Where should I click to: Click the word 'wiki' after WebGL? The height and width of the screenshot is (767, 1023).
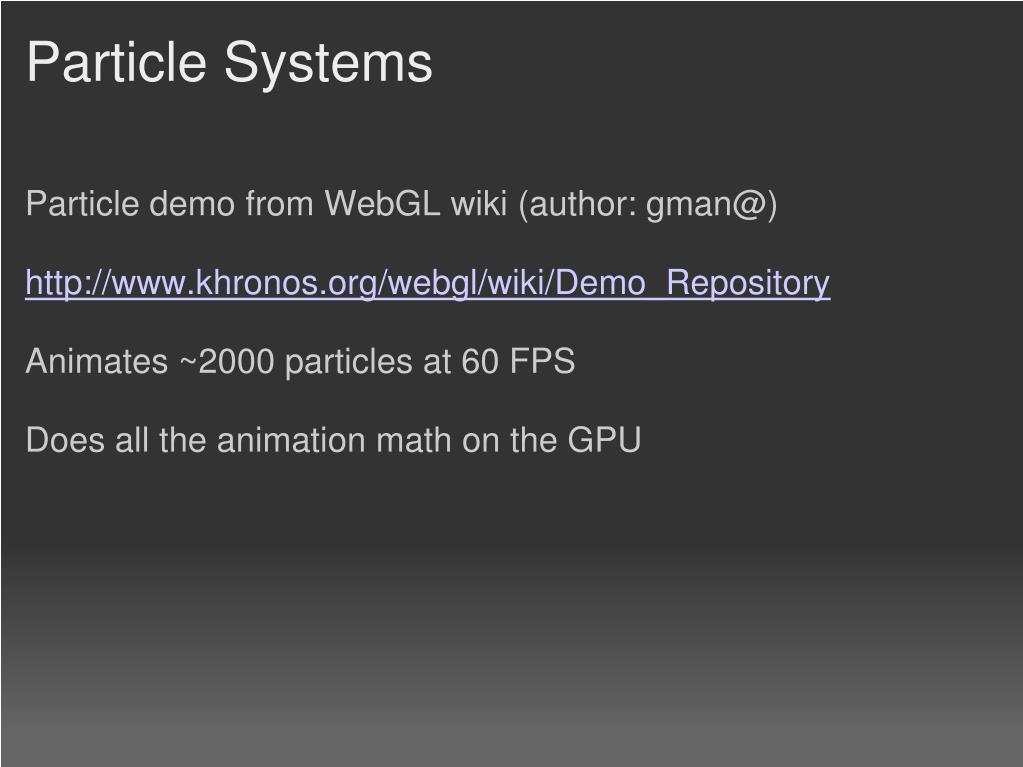click(479, 203)
